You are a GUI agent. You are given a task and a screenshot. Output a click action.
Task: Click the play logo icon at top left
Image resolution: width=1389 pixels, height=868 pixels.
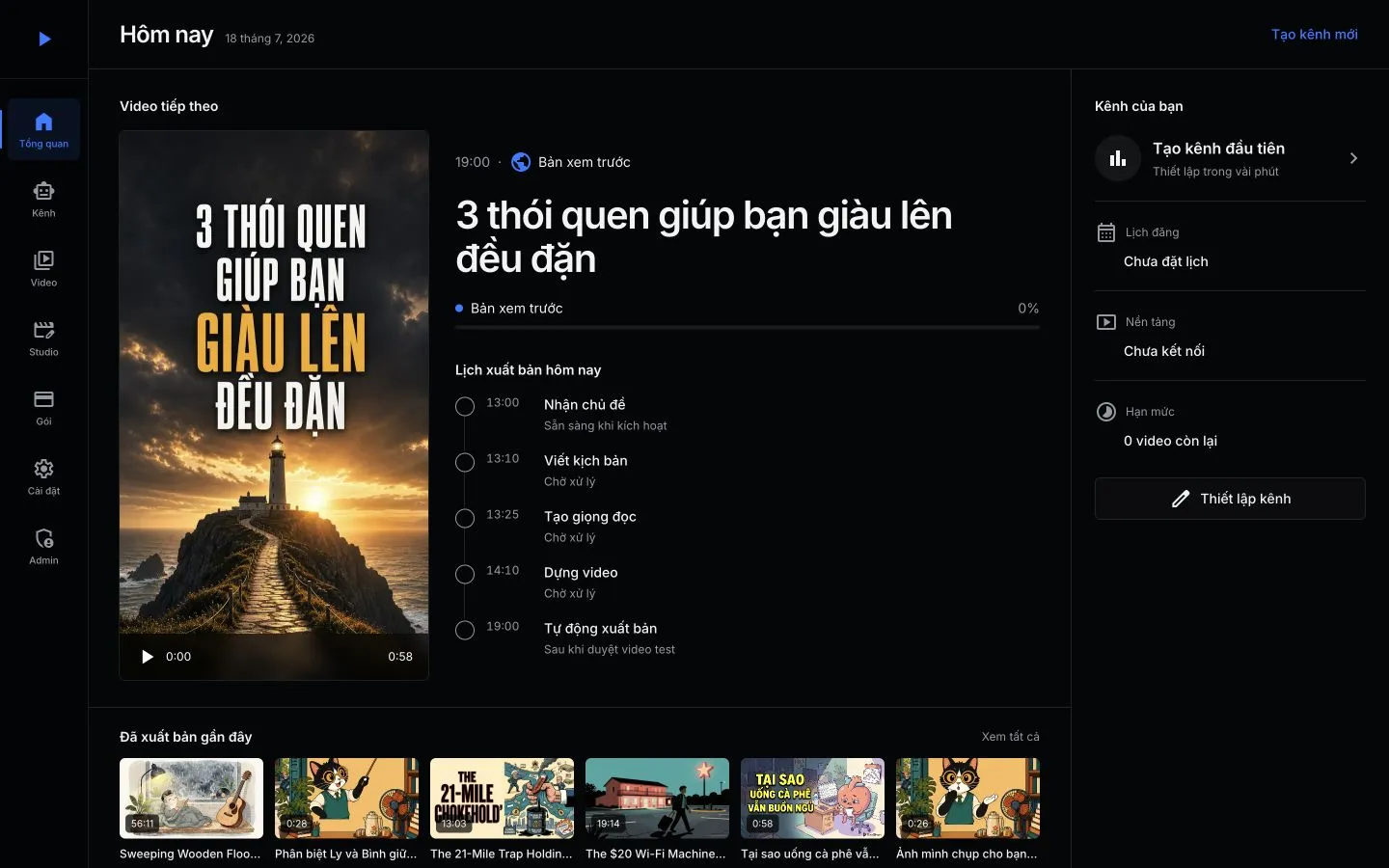point(44,39)
